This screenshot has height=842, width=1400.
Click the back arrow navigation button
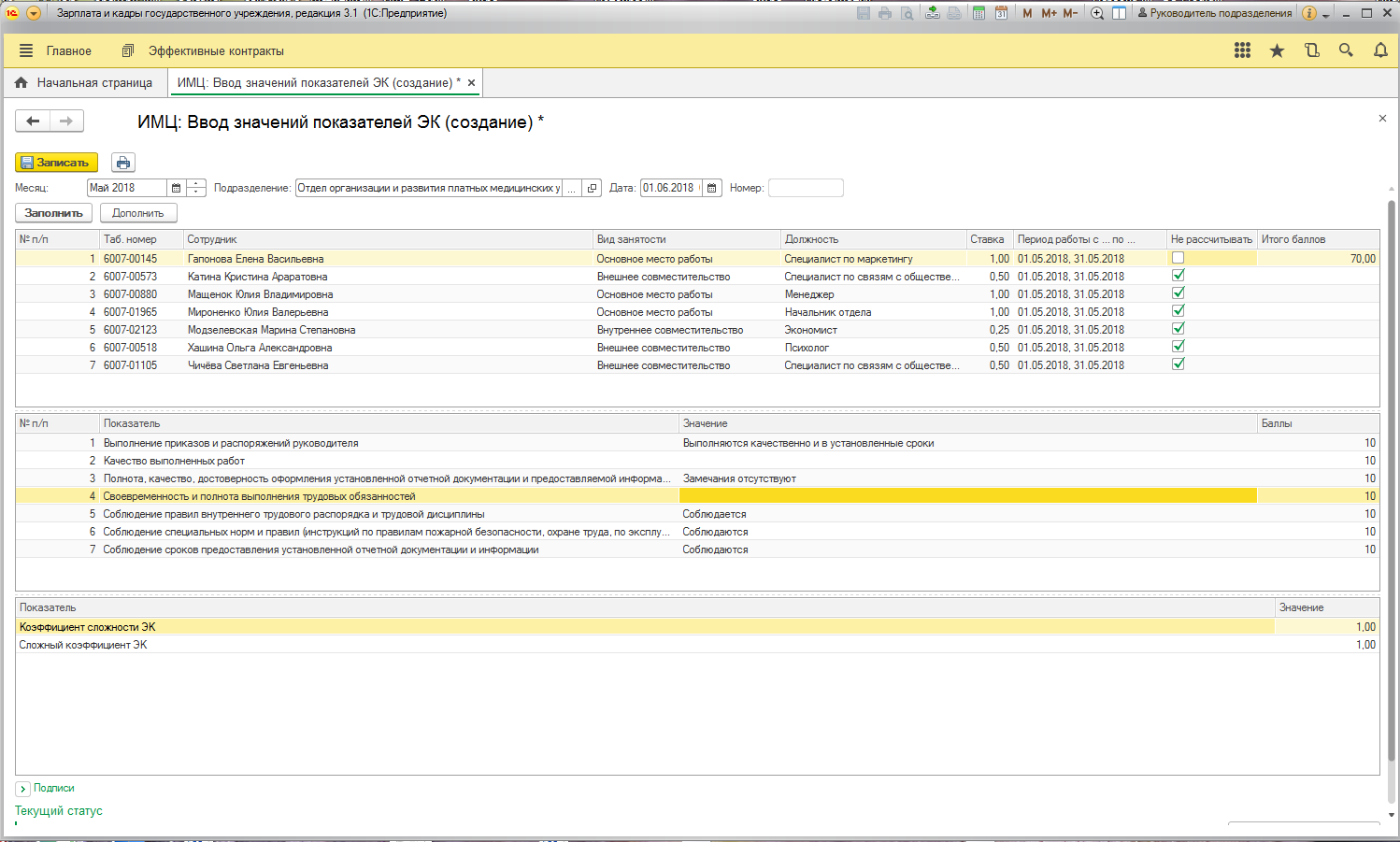33,121
